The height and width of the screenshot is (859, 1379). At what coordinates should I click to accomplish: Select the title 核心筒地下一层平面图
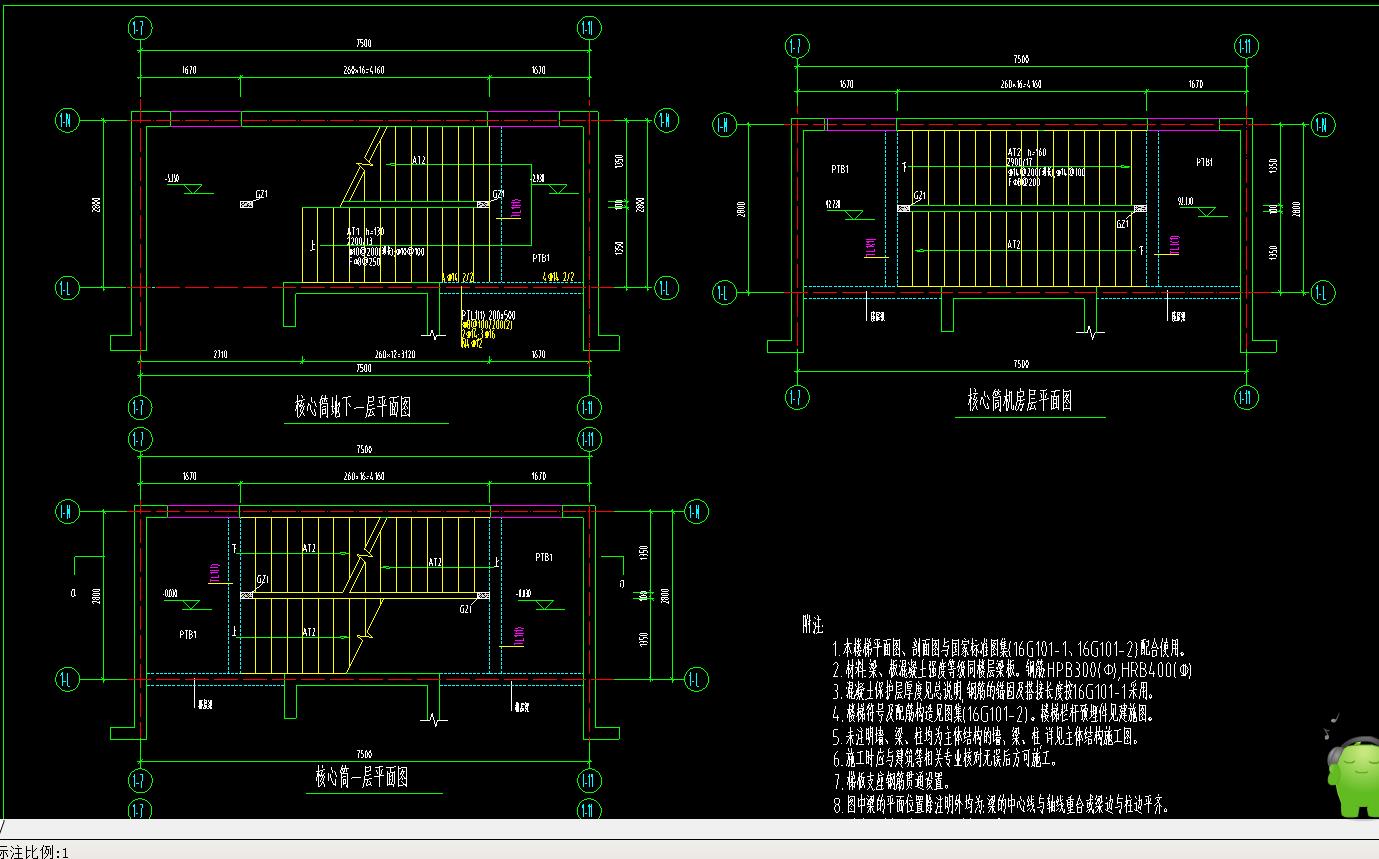[352, 407]
